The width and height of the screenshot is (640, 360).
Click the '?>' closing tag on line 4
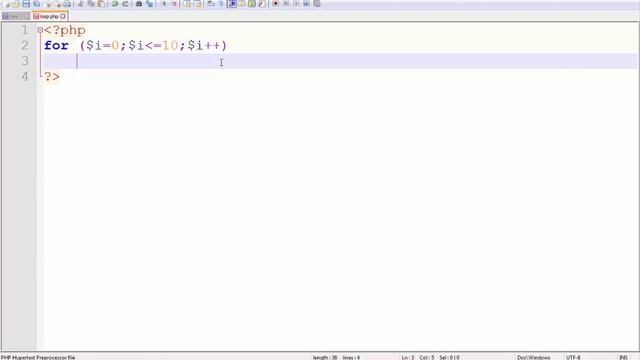click(52, 76)
